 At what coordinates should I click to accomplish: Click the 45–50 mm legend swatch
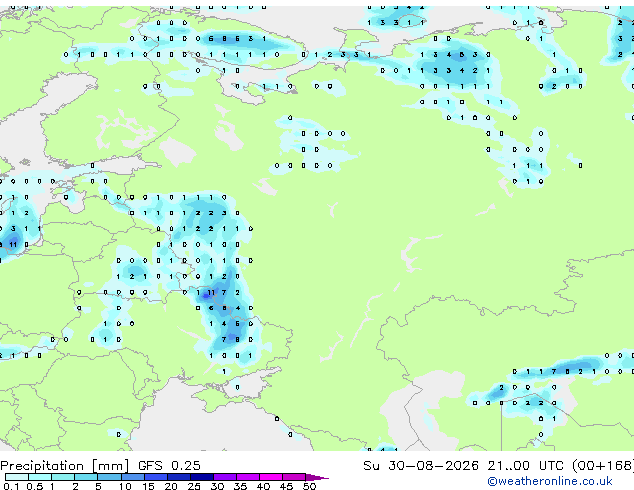coord(294,477)
